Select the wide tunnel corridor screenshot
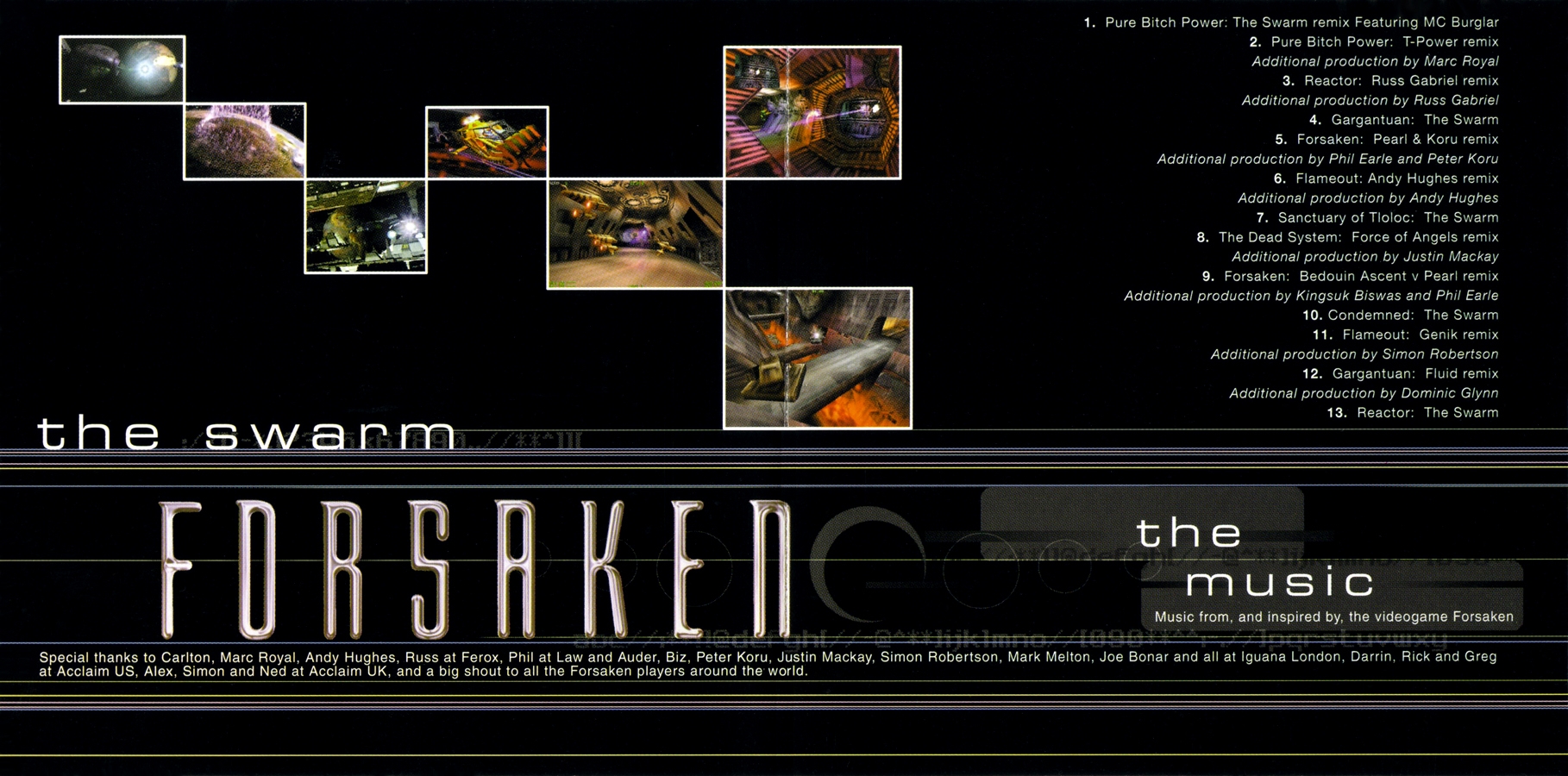Viewport: 1568px width, 776px height. coord(636,234)
